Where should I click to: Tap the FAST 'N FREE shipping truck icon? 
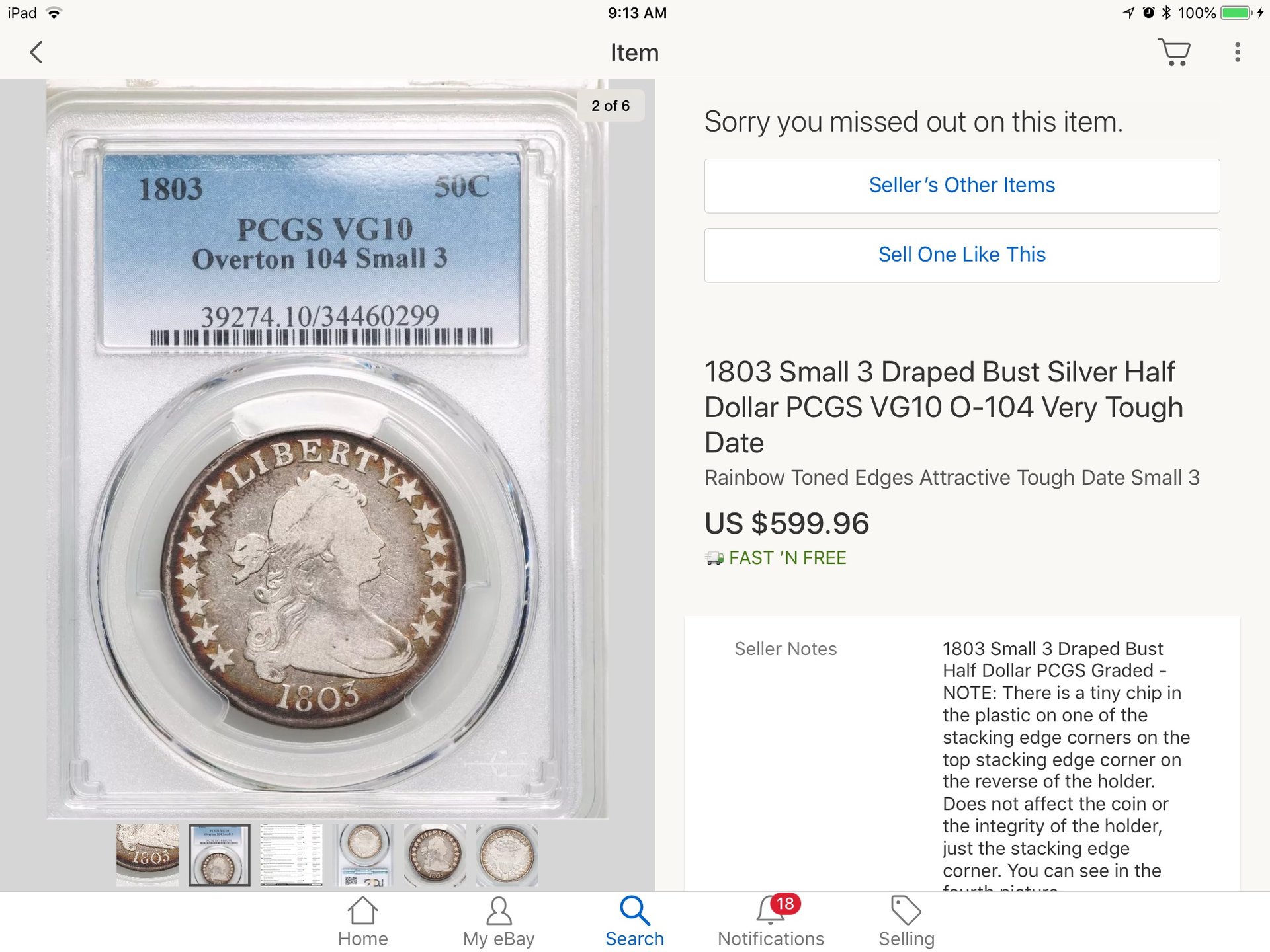714,559
